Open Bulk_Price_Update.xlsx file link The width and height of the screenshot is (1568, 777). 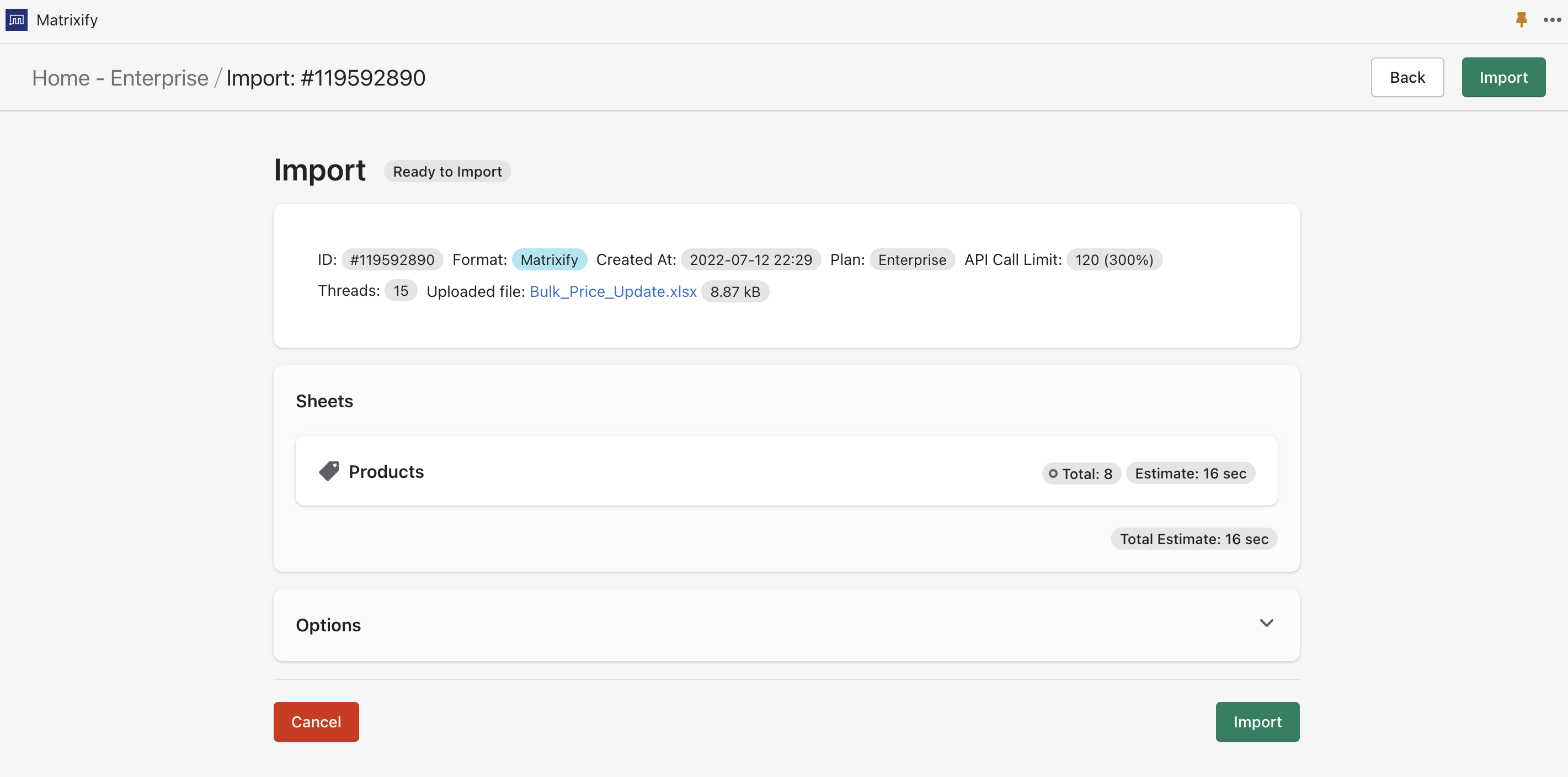(x=613, y=292)
